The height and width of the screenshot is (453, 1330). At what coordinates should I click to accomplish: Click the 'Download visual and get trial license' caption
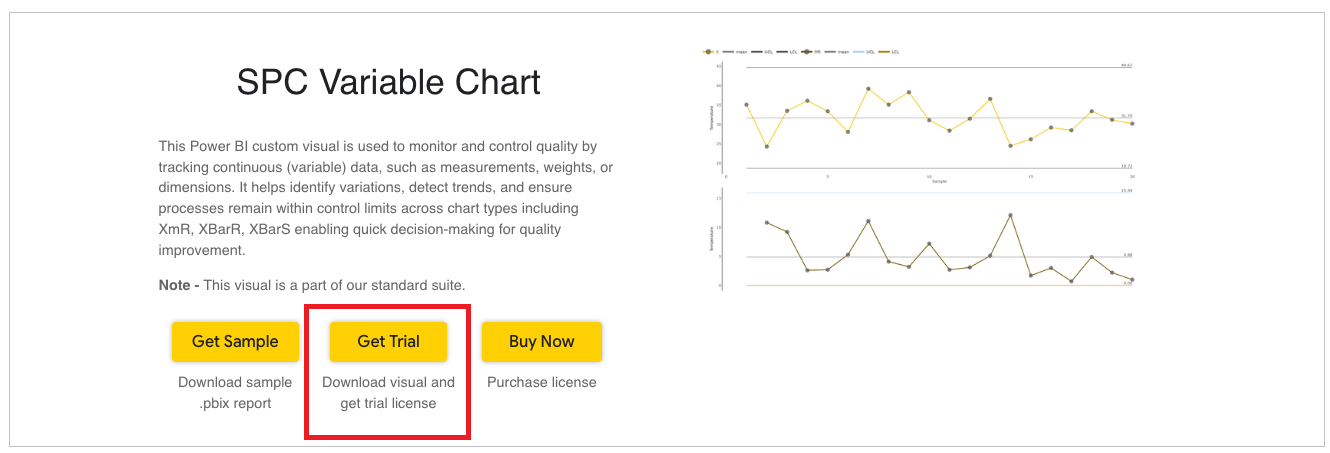(x=388, y=393)
